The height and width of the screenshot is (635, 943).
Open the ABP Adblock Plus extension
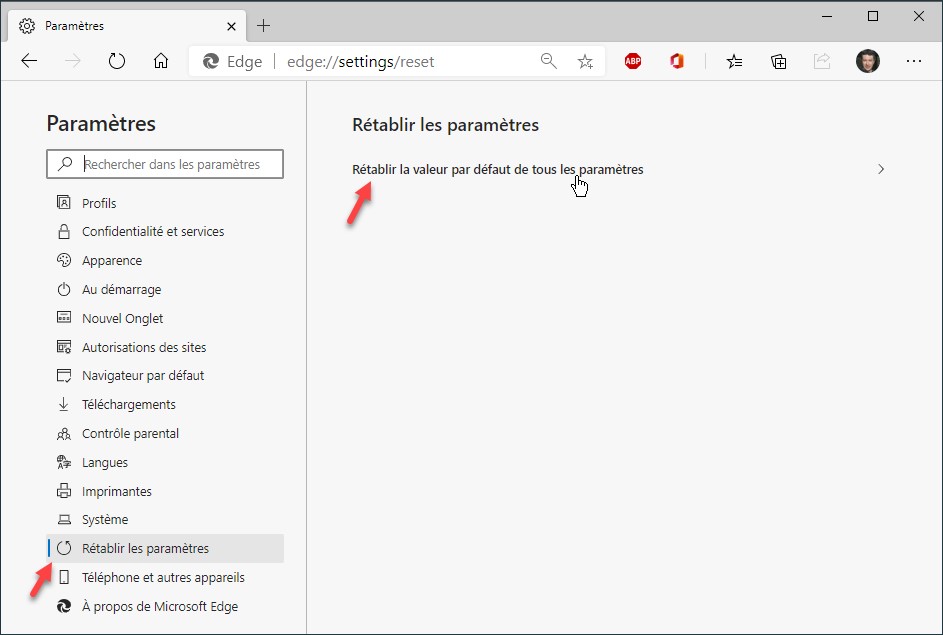(633, 61)
